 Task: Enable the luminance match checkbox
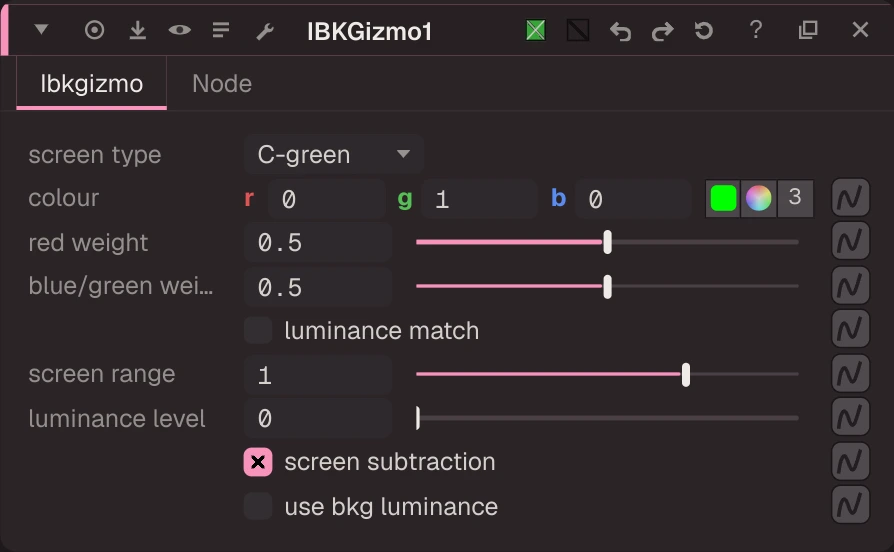point(258,331)
